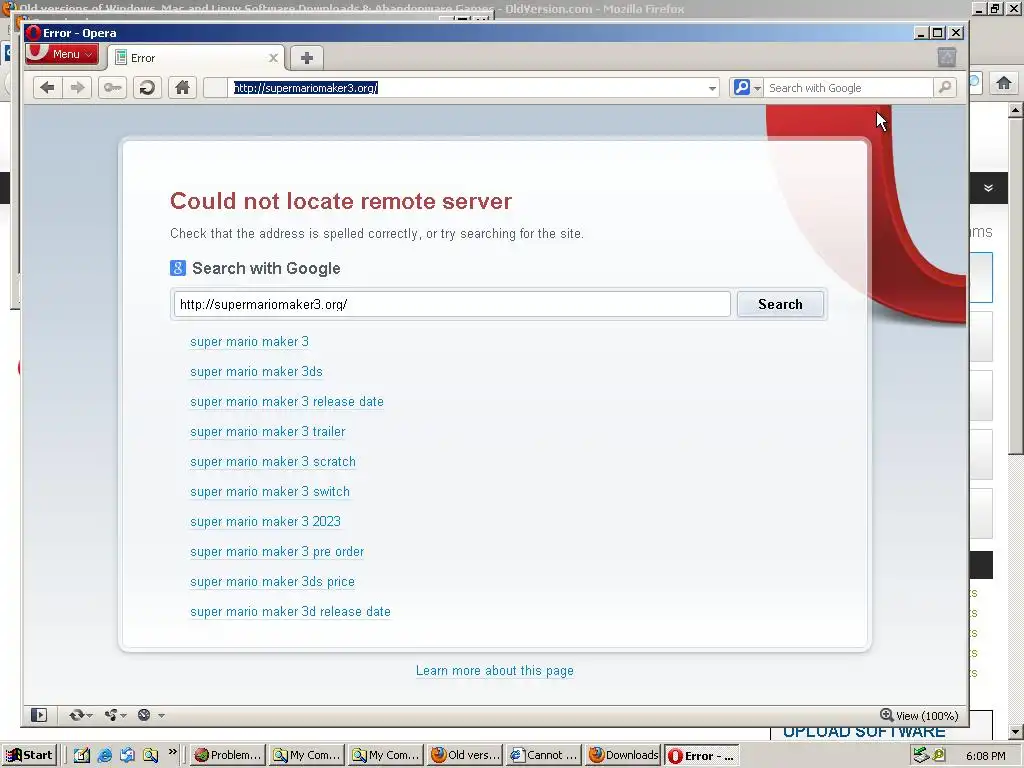Switch to the 'Problem...' taskbar button
This screenshot has height=768, width=1024.
[229, 755]
